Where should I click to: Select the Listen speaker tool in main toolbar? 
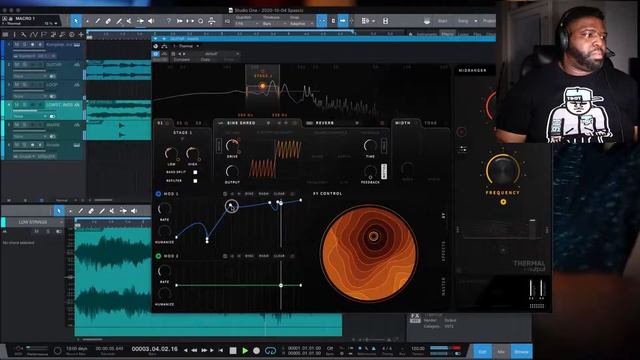(x=151, y=21)
